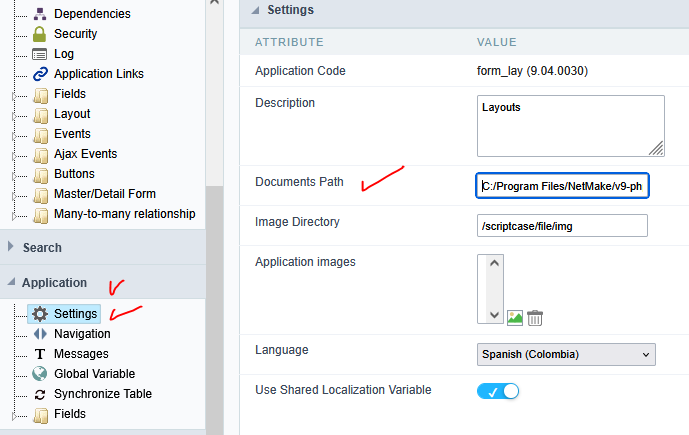Open the Events folder
This screenshot has height=435, width=689.
(72, 134)
